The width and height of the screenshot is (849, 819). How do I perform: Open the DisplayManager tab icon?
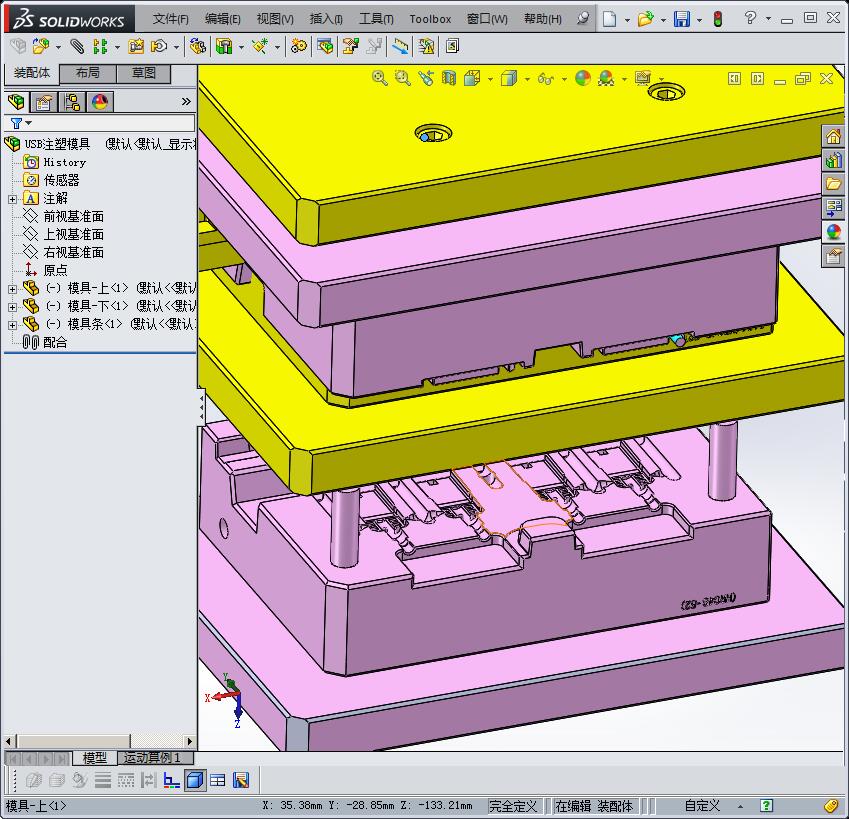[100, 102]
